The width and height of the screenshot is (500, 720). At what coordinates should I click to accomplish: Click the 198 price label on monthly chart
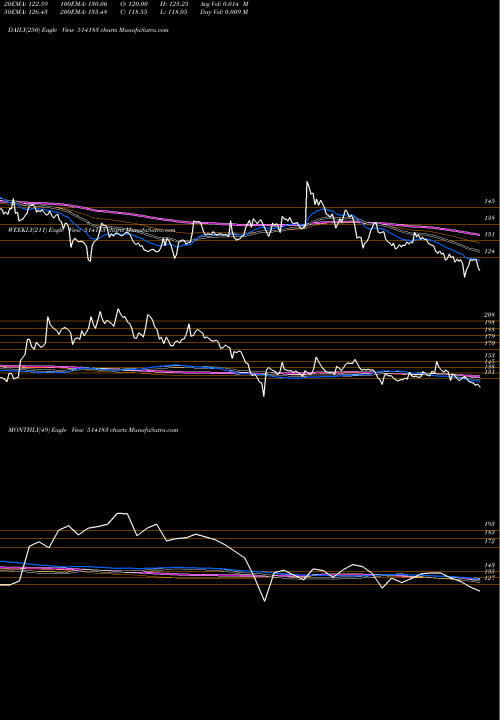pos(489,524)
